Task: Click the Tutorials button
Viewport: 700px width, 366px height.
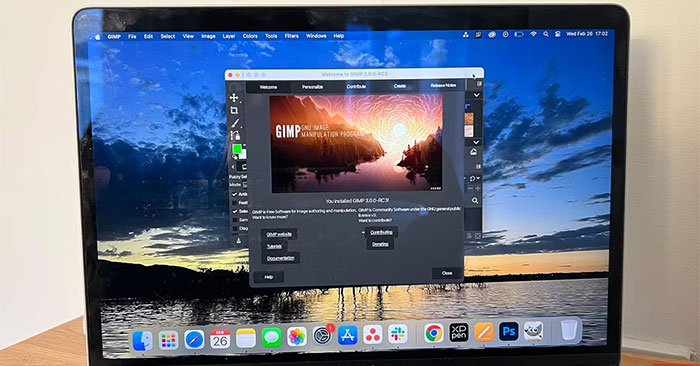Action: point(274,246)
